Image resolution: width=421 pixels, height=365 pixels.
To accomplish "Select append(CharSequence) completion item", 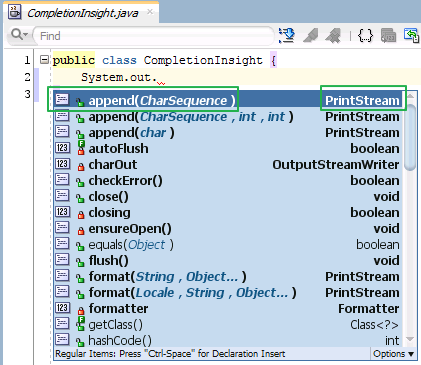I will [228, 100].
